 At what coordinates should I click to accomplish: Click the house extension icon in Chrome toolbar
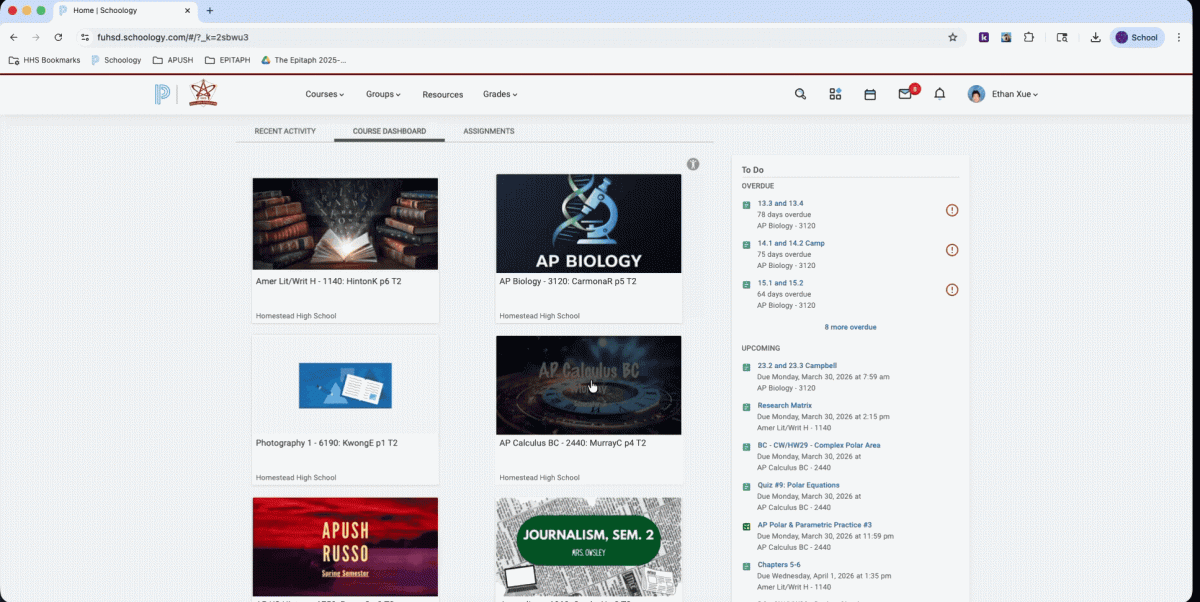(x=1006, y=37)
